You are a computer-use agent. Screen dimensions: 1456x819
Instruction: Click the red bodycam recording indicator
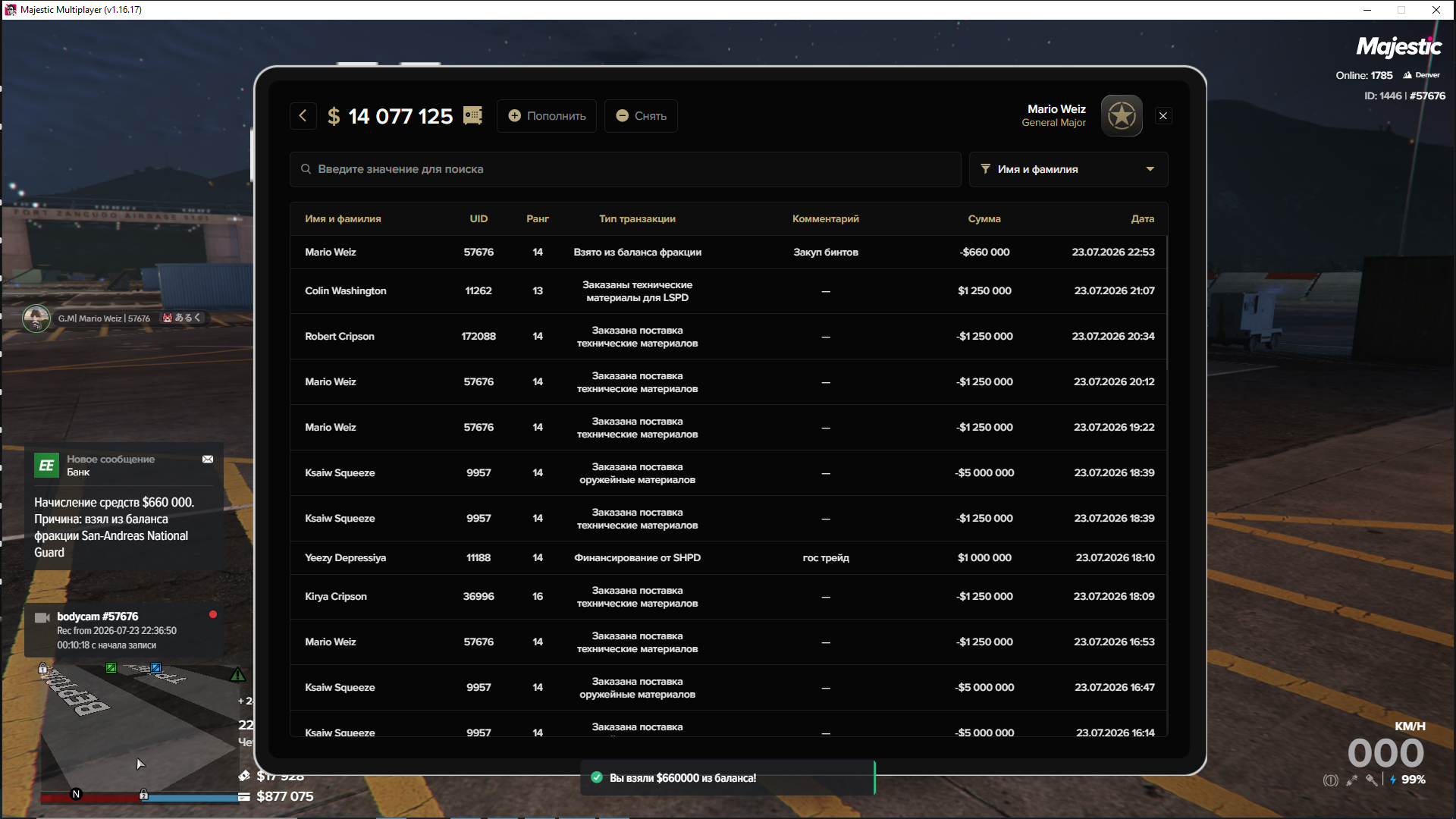click(213, 615)
